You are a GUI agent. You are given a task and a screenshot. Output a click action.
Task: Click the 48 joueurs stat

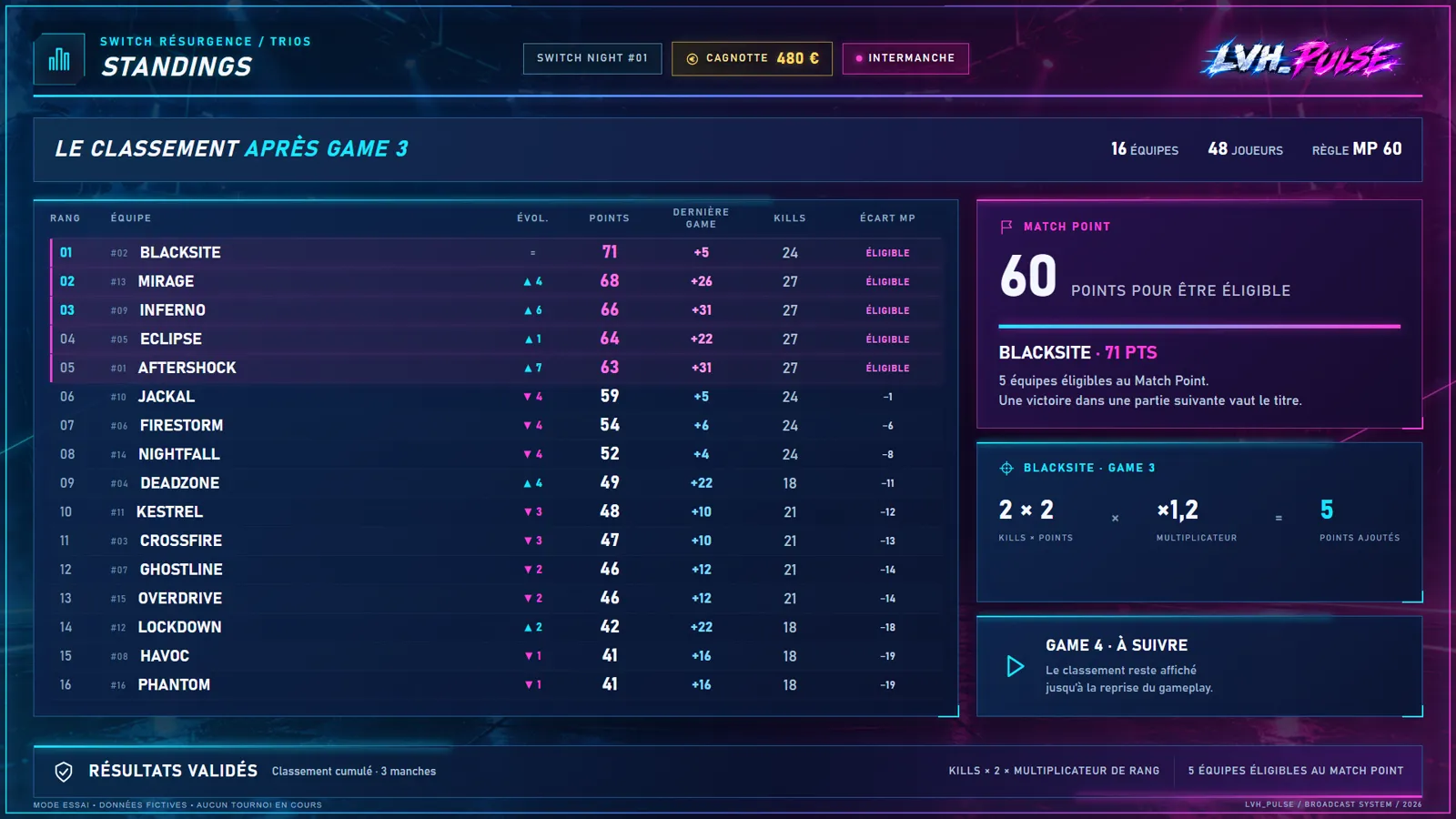pyautogui.click(x=1245, y=149)
